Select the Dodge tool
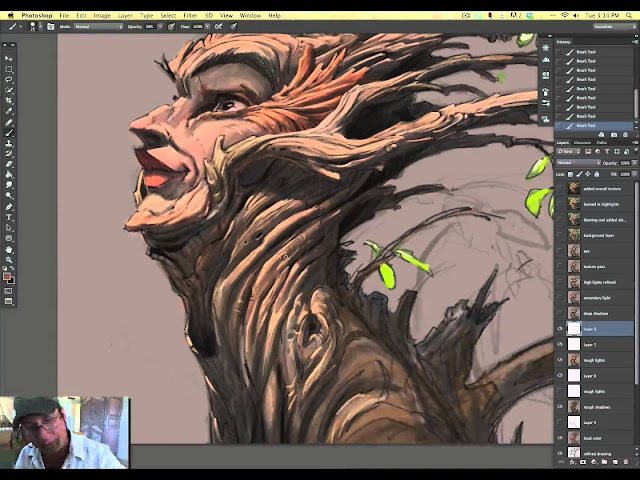The width and height of the screenshot is (640, 480). (9, 196)
